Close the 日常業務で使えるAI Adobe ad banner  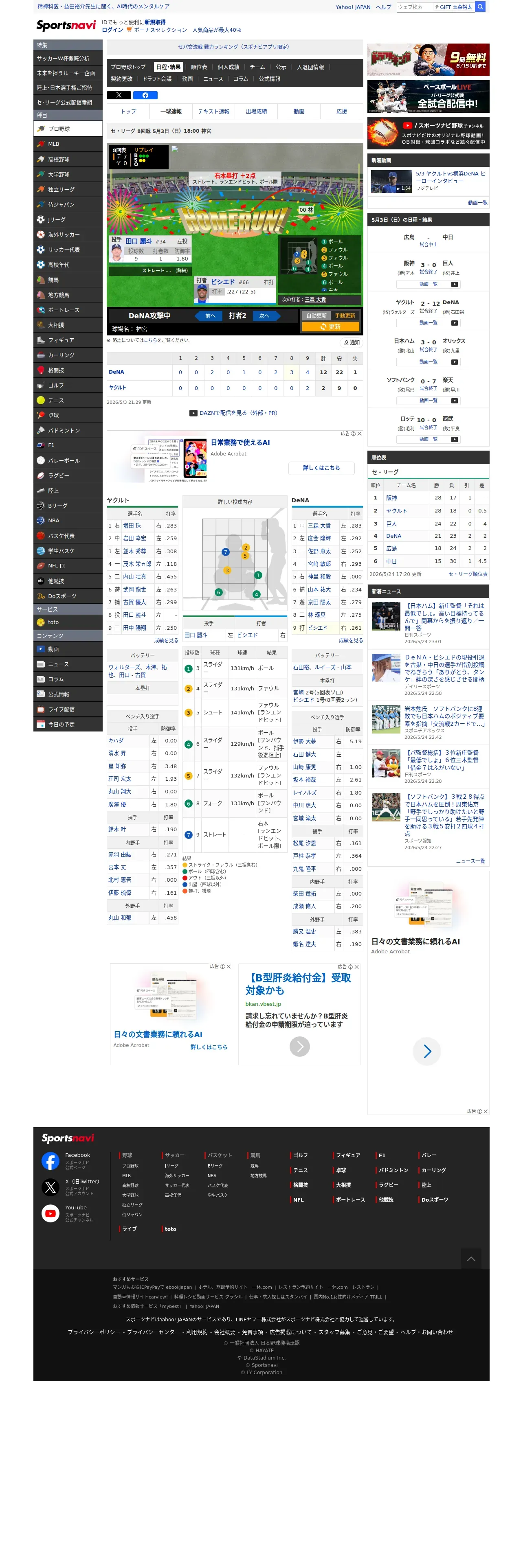(359, 434)
